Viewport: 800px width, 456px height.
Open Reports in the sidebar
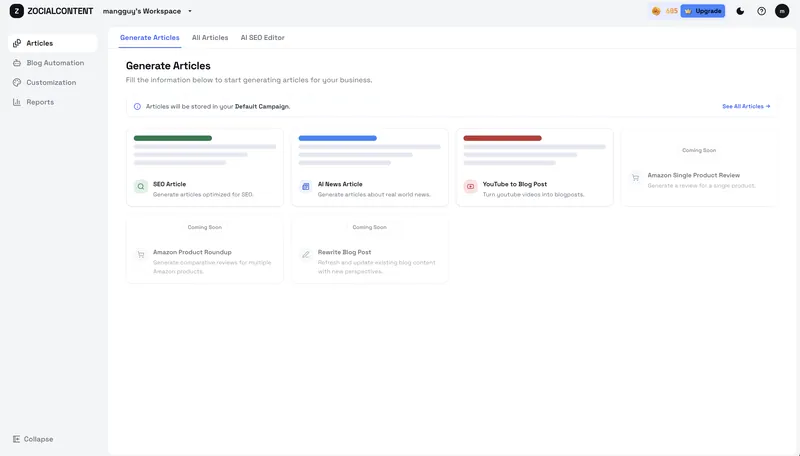(x=53, y=102)
